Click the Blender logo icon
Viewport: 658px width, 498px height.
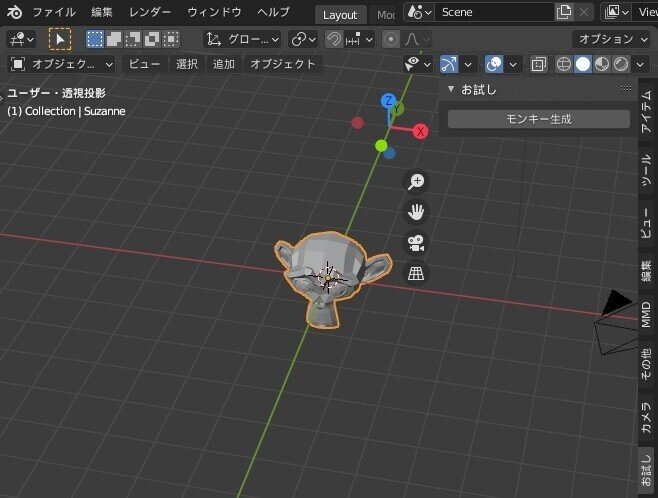pos(14,12)
